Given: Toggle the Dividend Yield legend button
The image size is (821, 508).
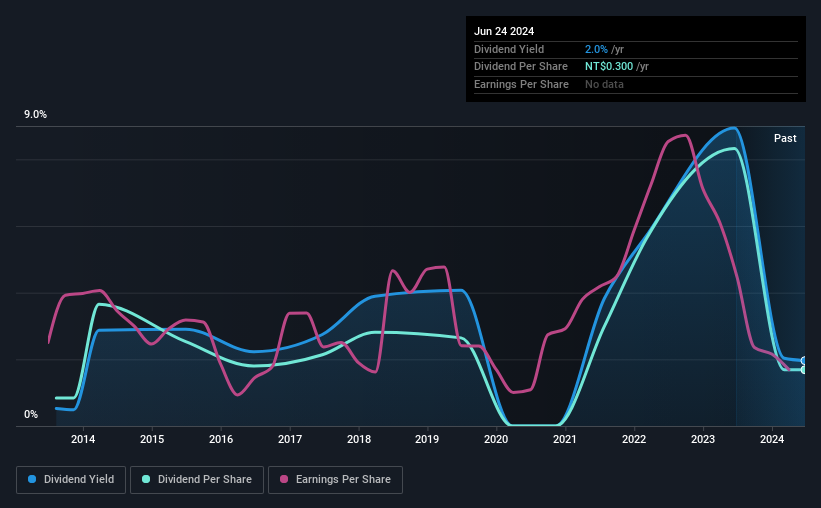Looking at the screenshot, I should coord(71,480).
